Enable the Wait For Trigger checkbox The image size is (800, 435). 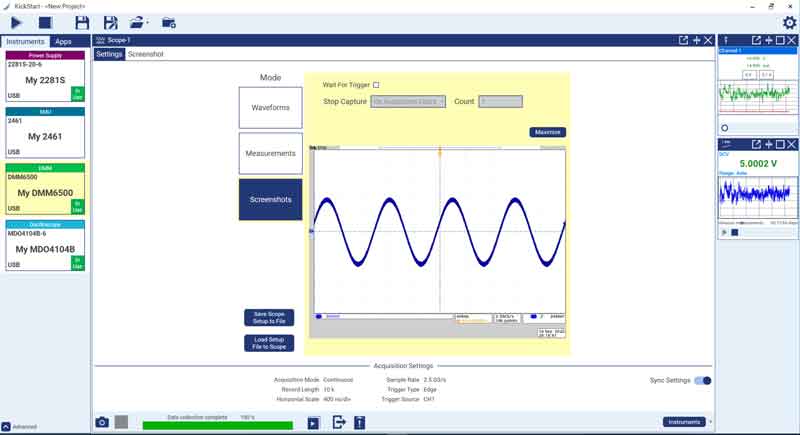point(376,85)
